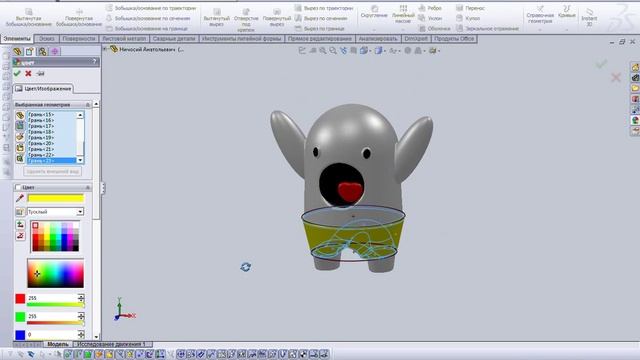Open the Fillet (Скругление) dropdown arrow
Viewport: 640px width, 360px height.
[374, 29]
